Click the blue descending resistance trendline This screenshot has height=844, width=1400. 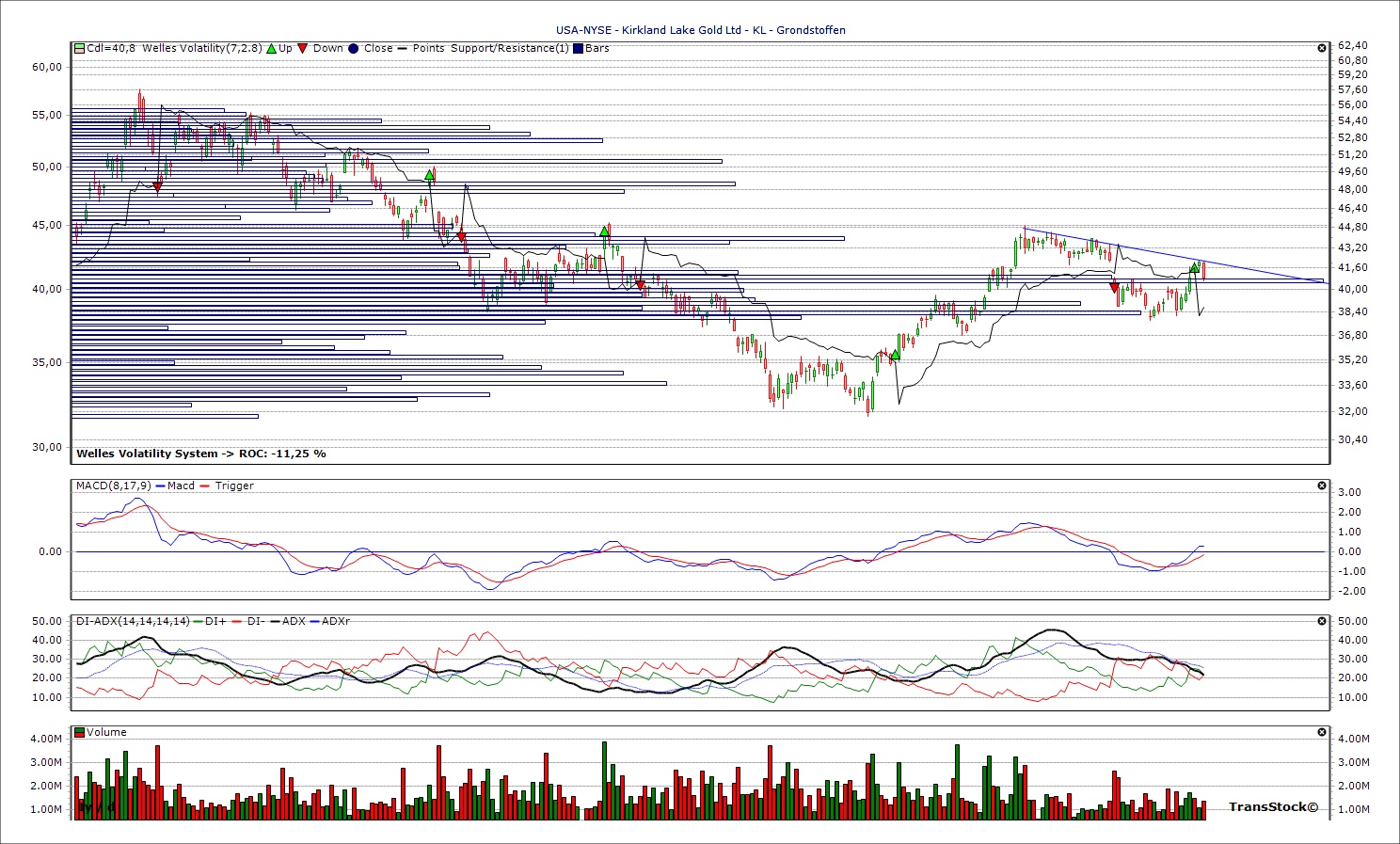pos(1174,255)
